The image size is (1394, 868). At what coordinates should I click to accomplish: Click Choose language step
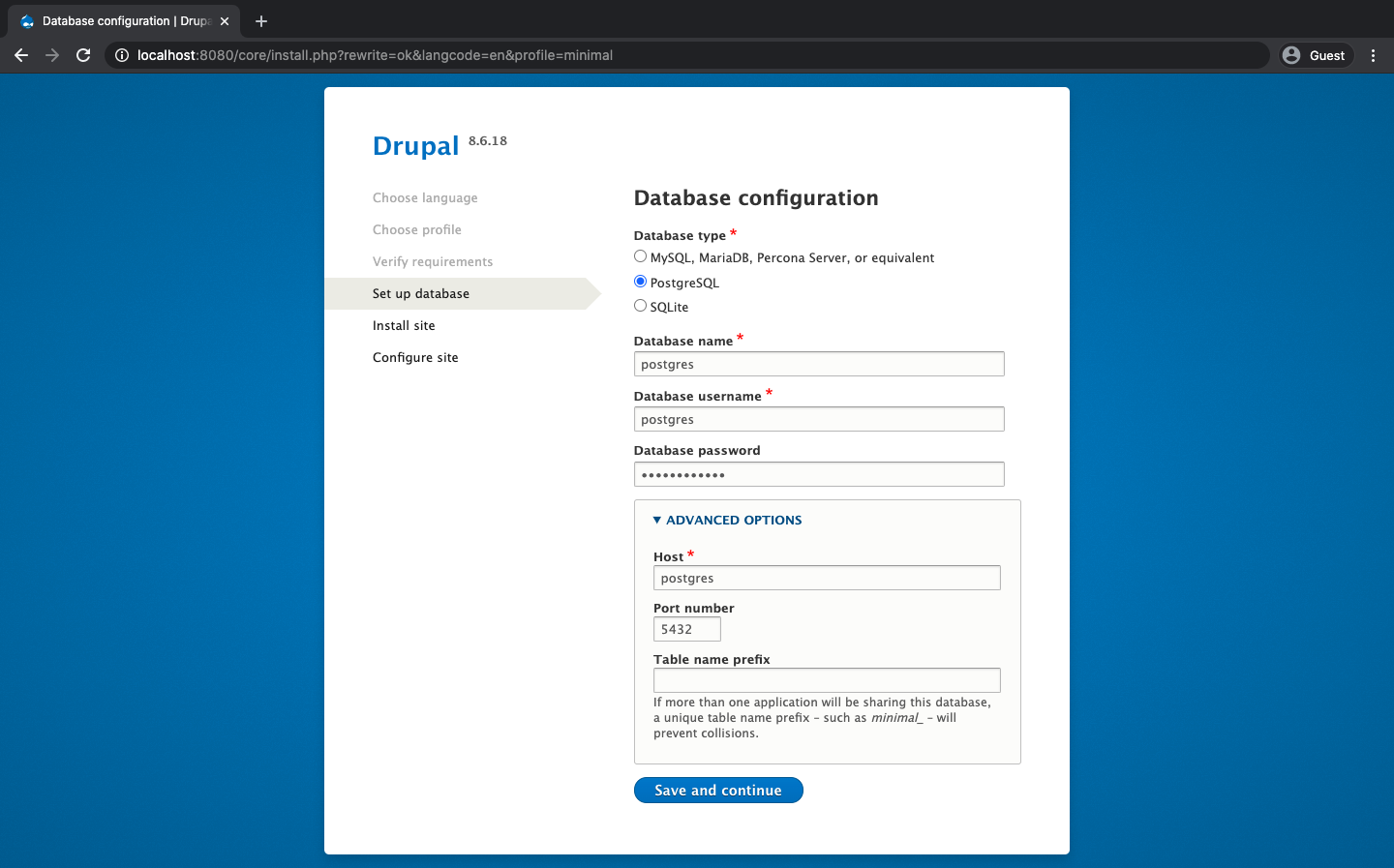425,197
